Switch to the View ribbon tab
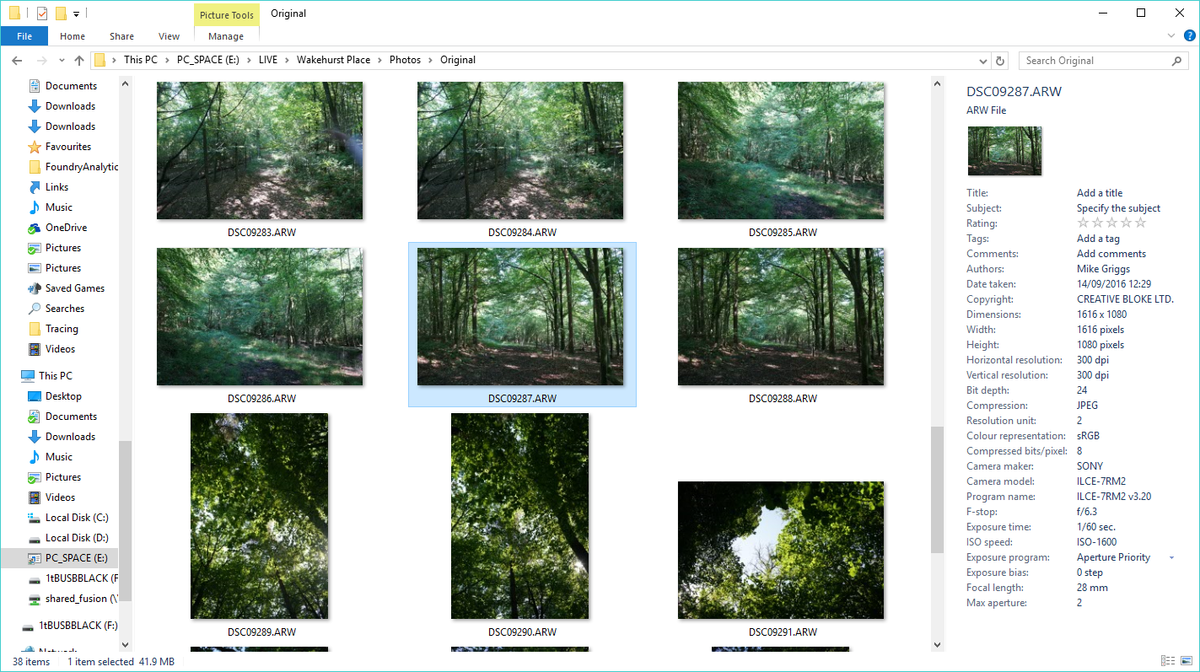 click(168, 36)
